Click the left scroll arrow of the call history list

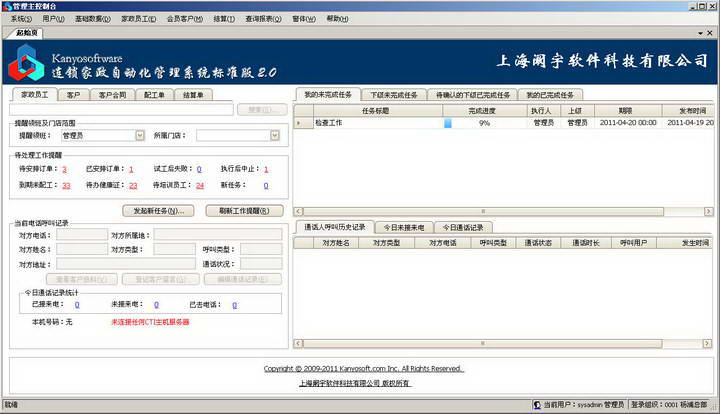pos(298,343)
